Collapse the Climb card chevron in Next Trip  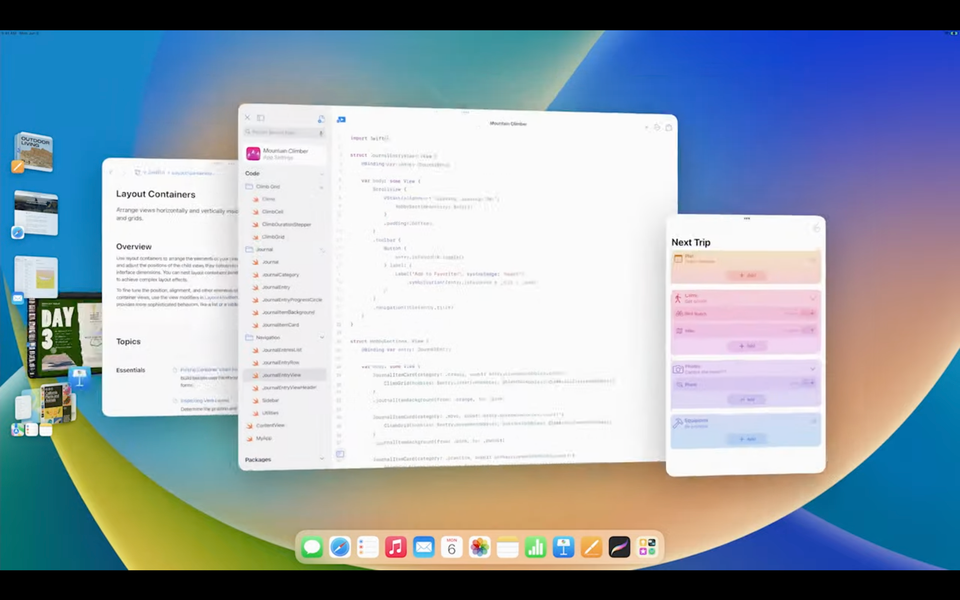813,298
